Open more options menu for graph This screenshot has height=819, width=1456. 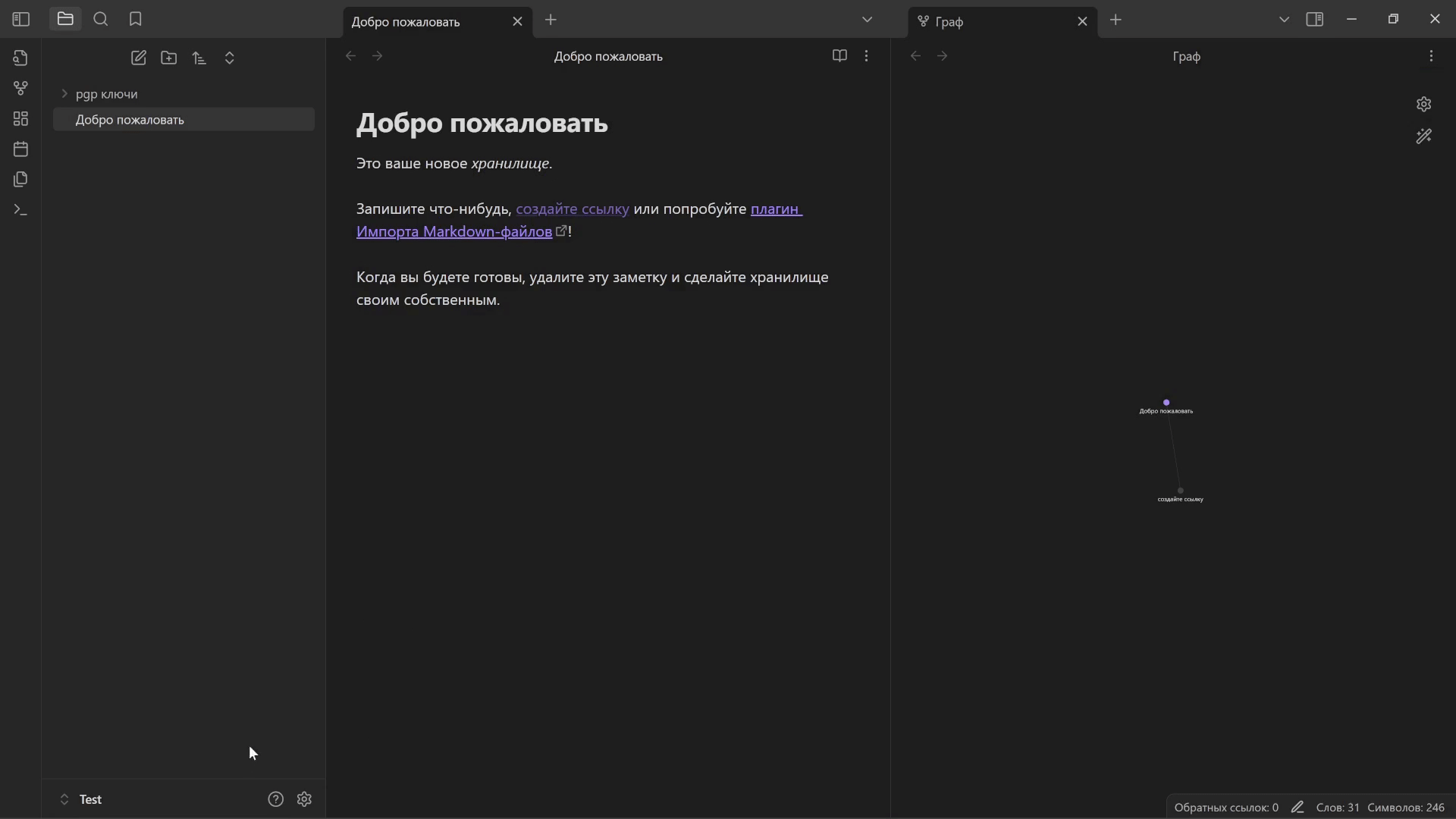click(x=1431, y=56)
